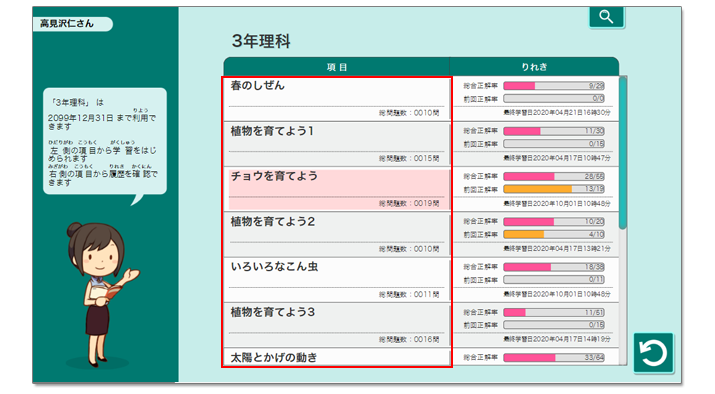715x394 pixels.
Task: Select the 植物を育てよう1 item
Action: pos(337,144)
